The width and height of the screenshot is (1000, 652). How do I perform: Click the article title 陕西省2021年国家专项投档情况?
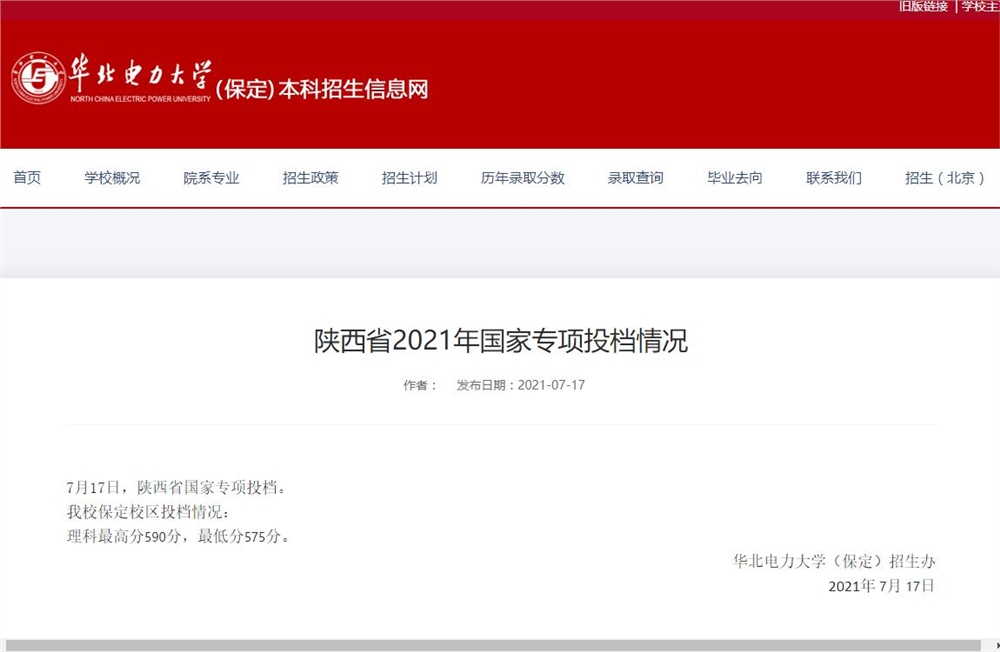(501, 340)
